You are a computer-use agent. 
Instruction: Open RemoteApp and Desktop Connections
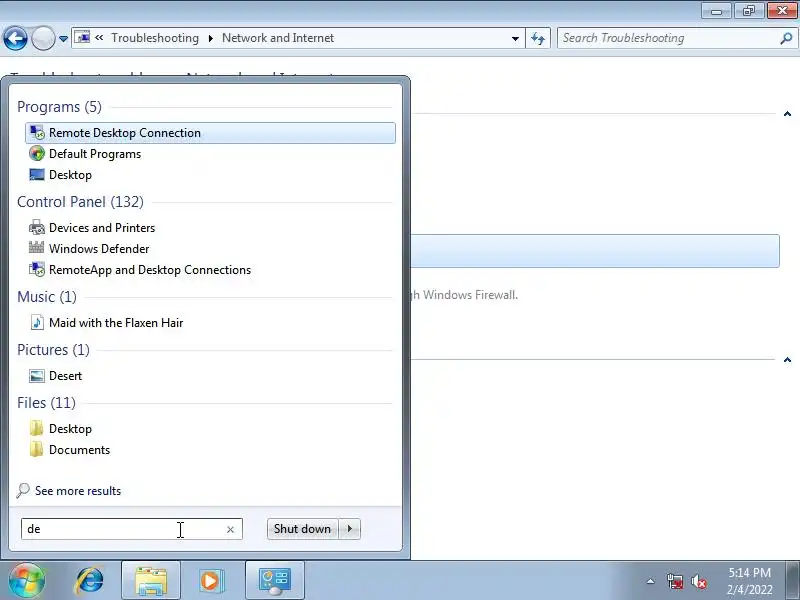pos(150,269)
